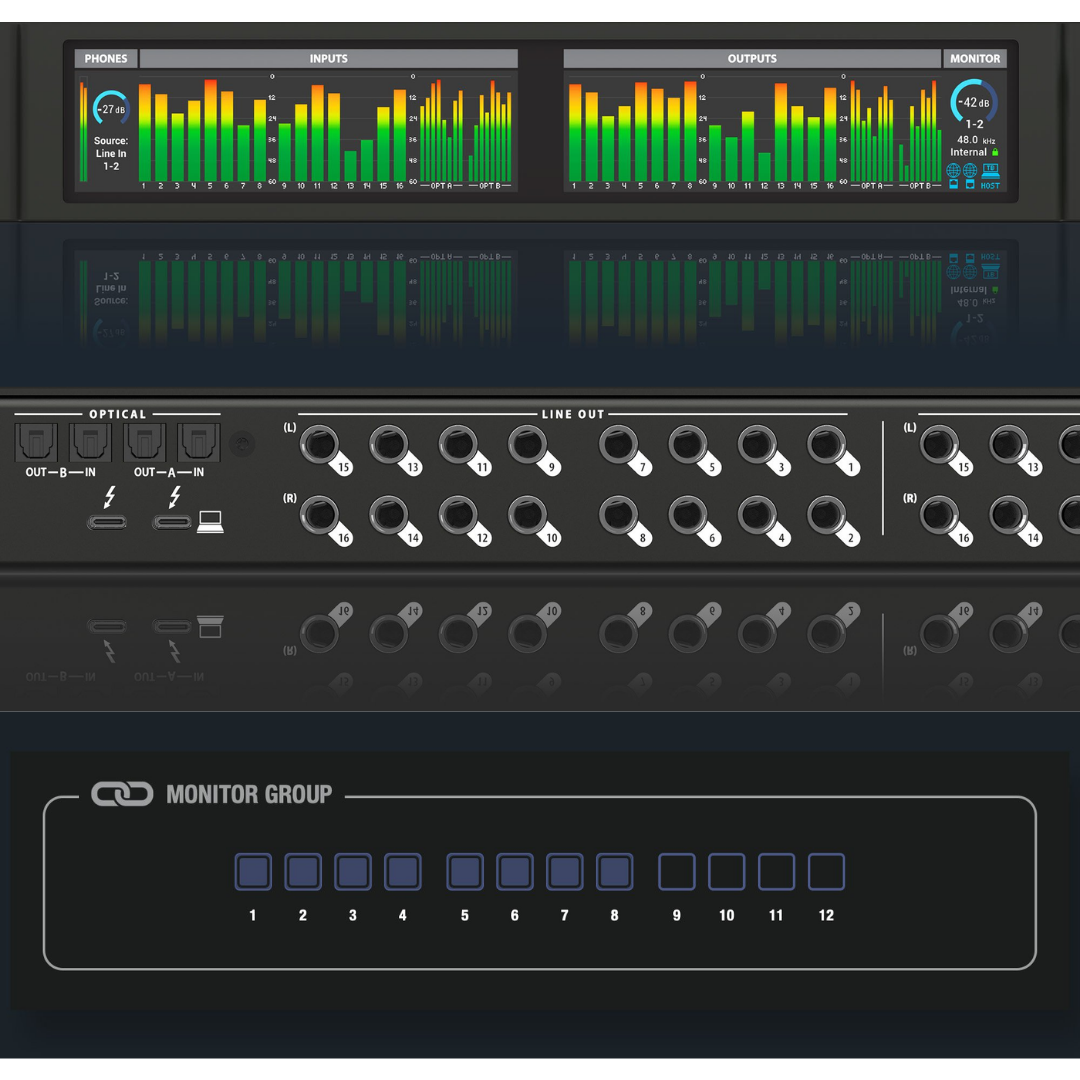Image resolution: width=1080 pixels, height=1080 pixels.
Task: Click the lightning bolt above the Thunderbolt port under OUT—A—IN
Action: coord(175,497)
